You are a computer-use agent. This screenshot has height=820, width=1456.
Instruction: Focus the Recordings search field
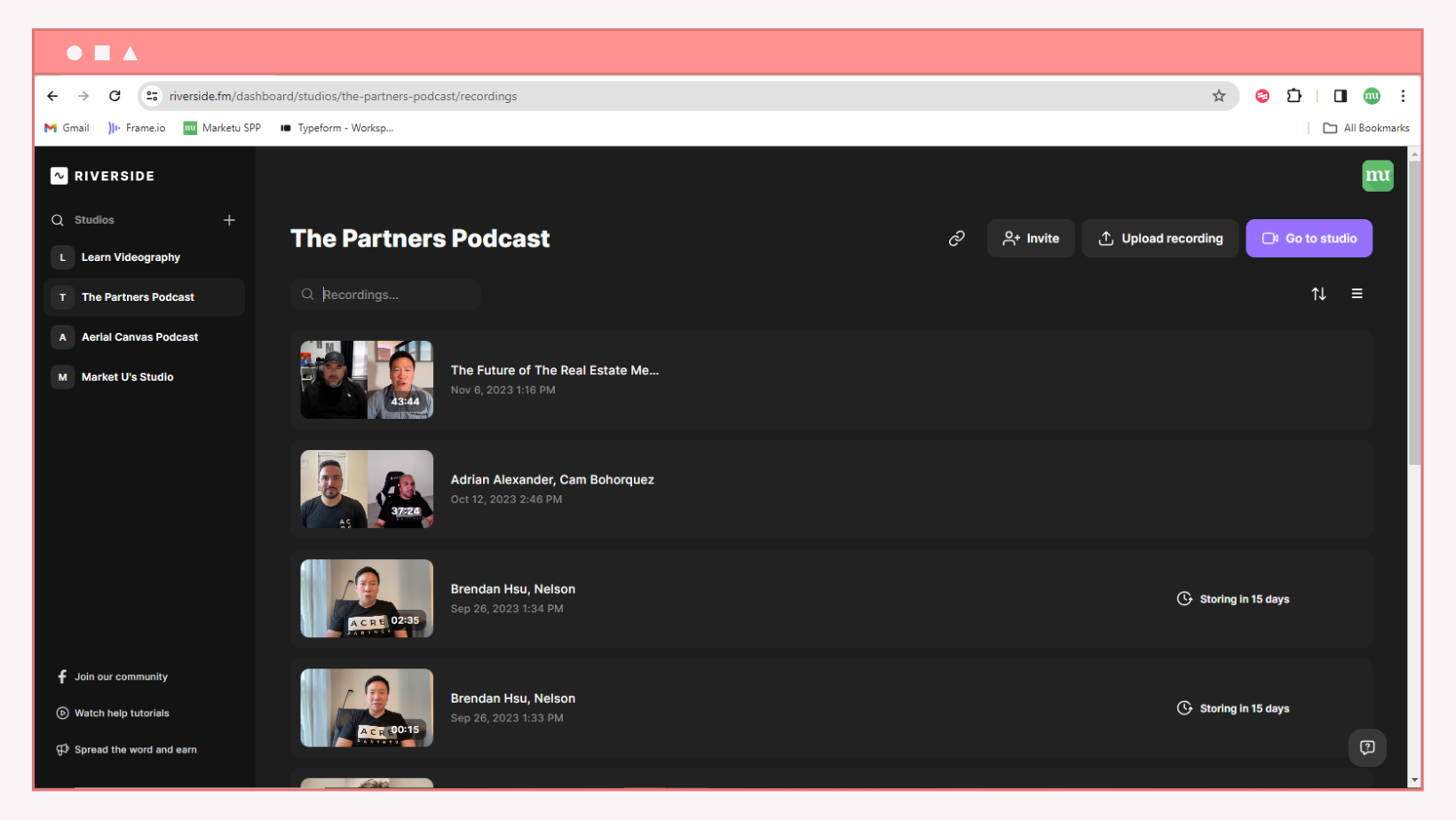(x=385, y=295)
